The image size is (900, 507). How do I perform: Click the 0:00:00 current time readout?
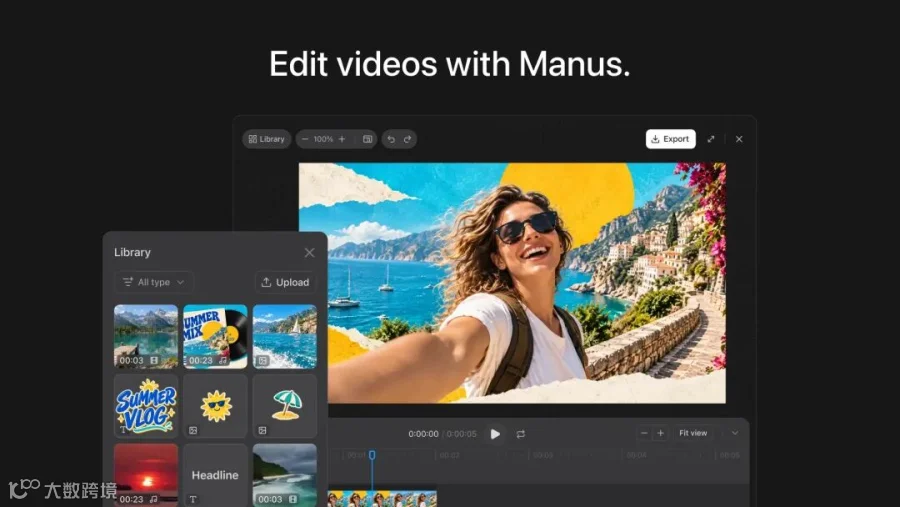pos(424,434)
